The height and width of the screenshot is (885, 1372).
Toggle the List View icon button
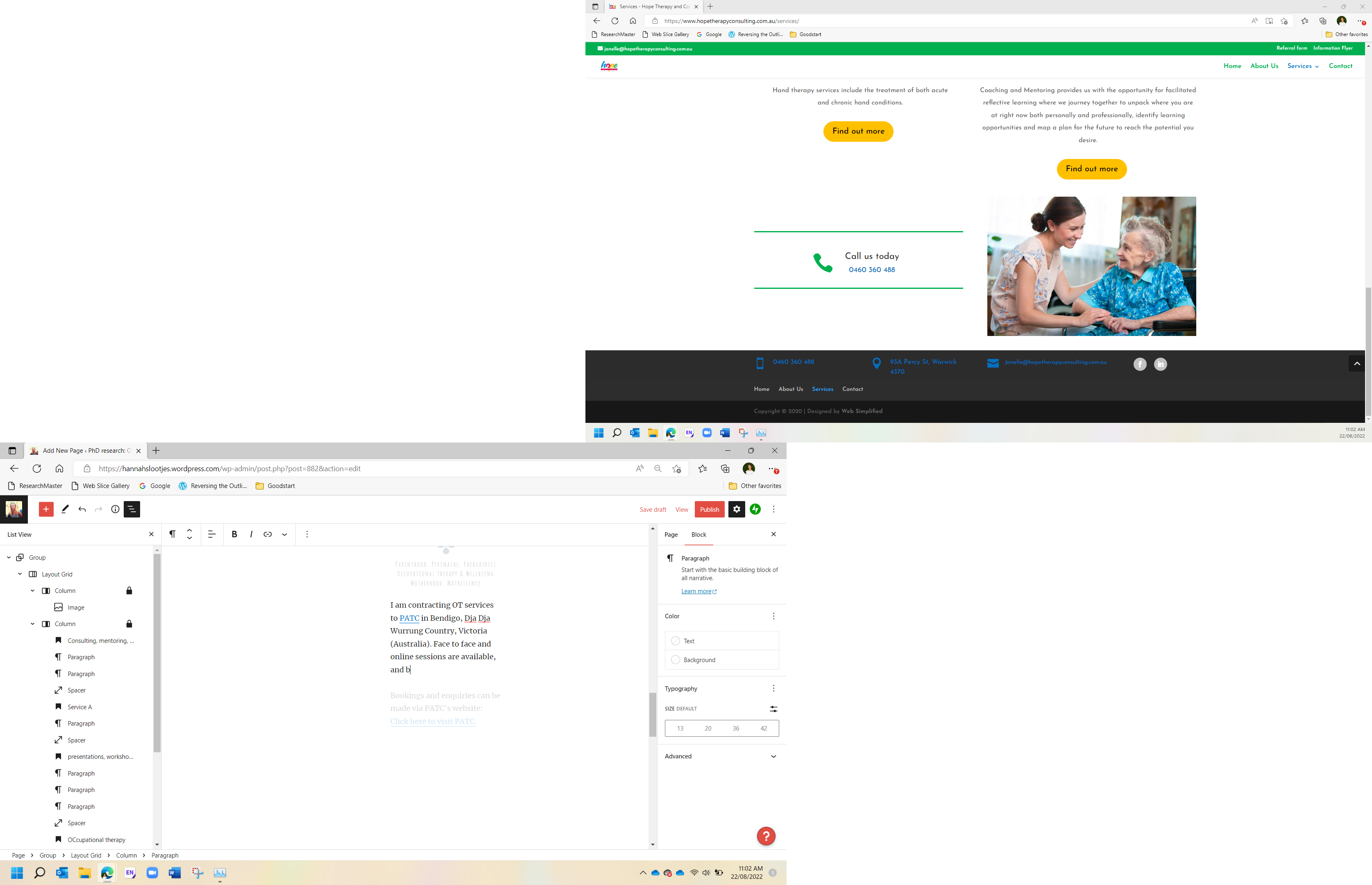(x=132, y=509)
